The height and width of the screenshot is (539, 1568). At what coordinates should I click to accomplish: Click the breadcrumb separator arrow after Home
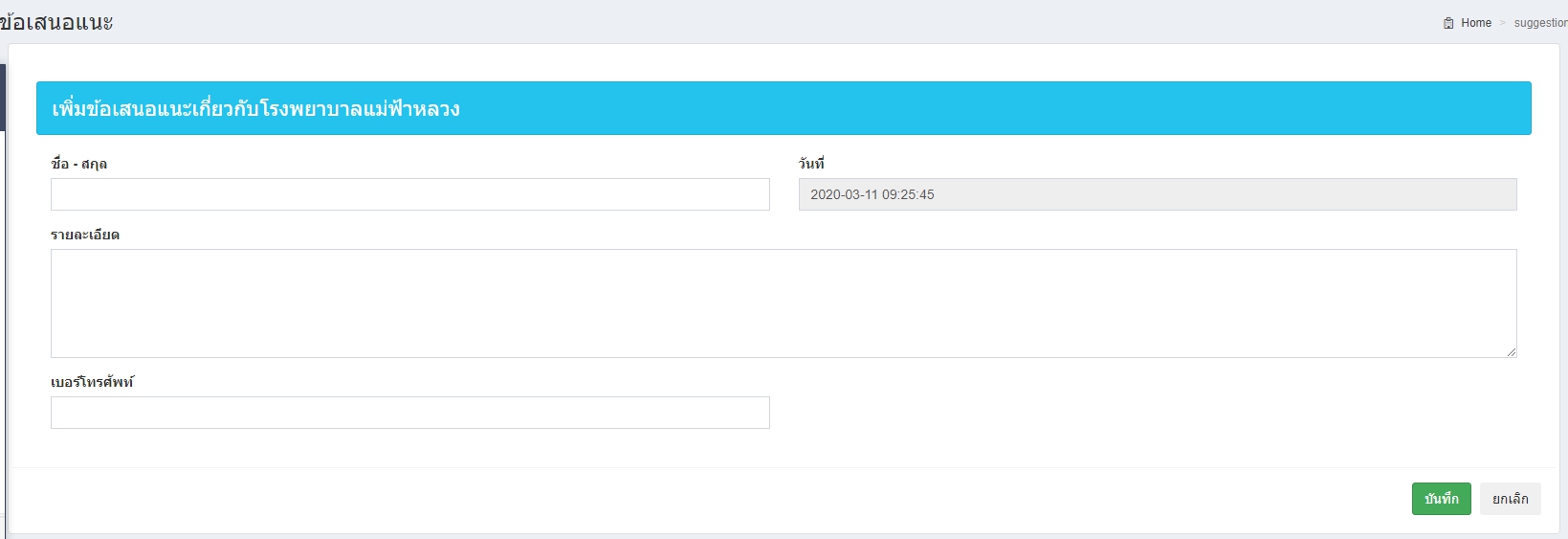1503,23
